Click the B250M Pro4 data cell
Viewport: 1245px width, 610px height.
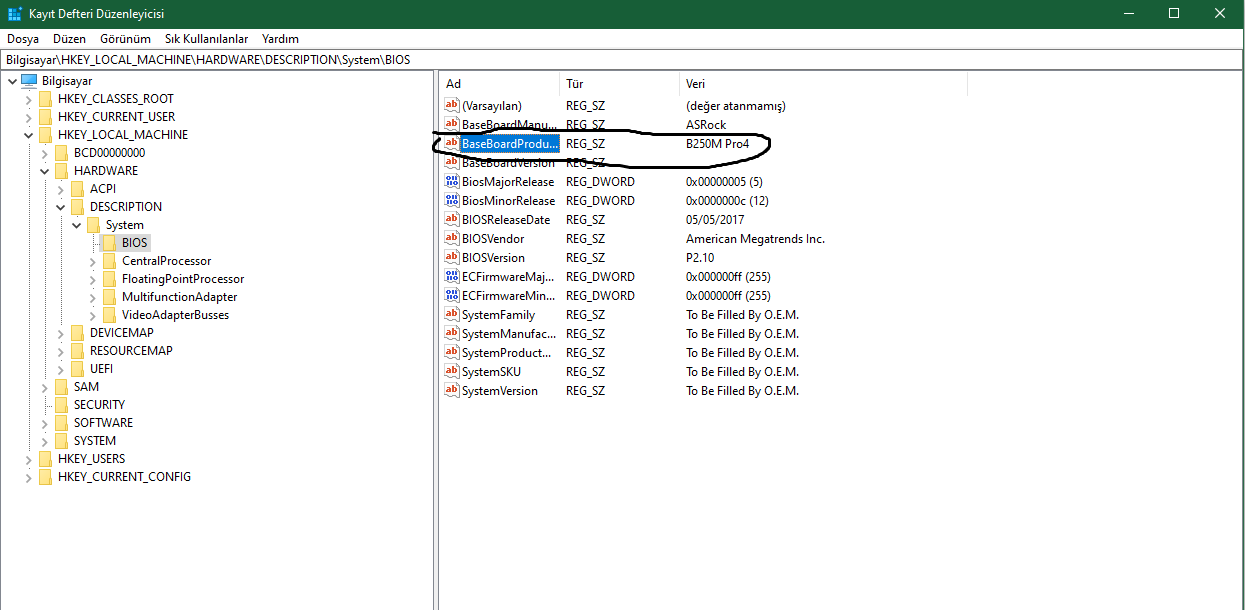coord(717,144)
